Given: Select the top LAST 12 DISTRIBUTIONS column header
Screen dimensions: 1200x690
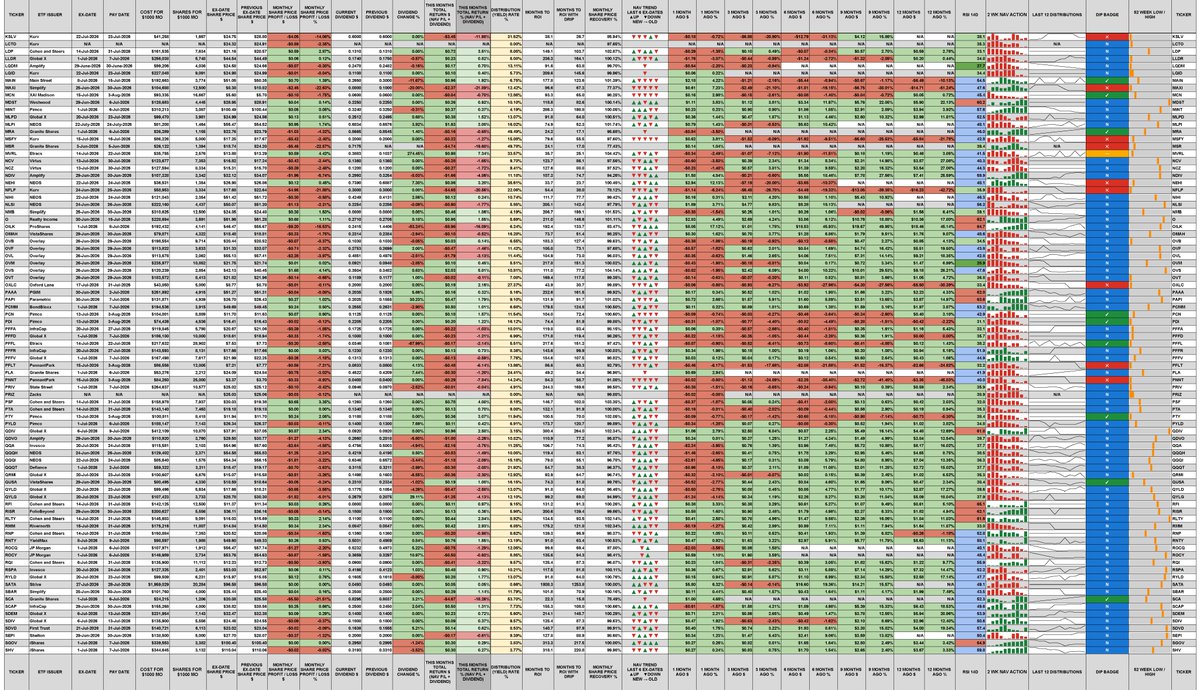Looking at the screenshot, I should pos(1057,15).
